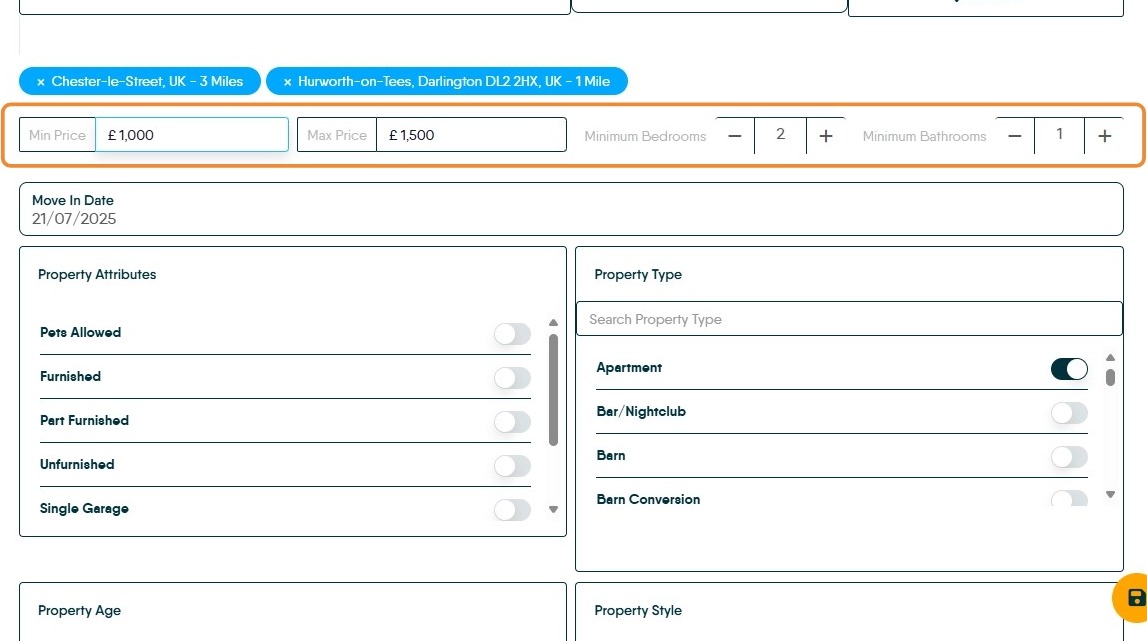Click the Property Attributes list up arrow
This screenshot has width=1147, height=641.
[x=553, y=323]
